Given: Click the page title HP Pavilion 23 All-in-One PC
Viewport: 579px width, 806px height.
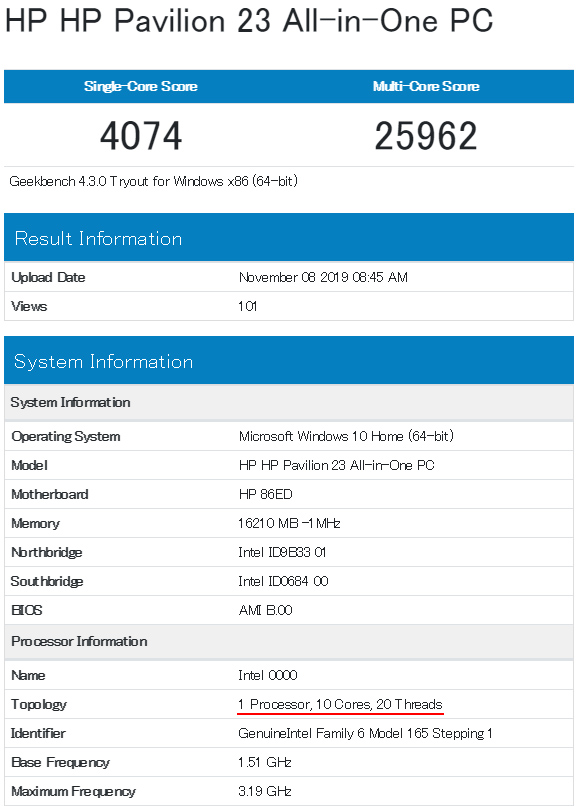Looking at the screenshot, I should pos(249,22).
